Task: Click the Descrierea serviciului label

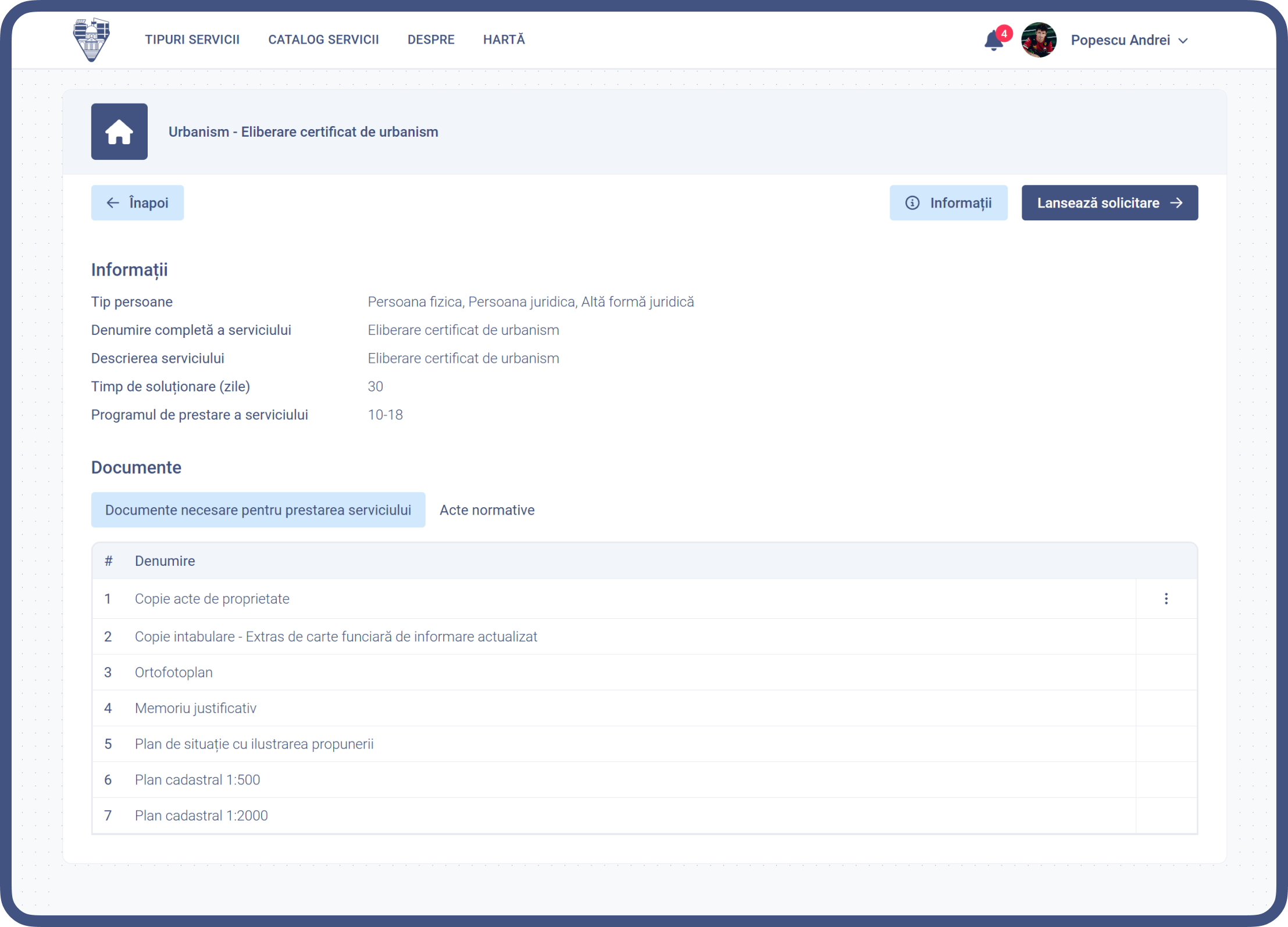Action: click(x=158, y=358)
